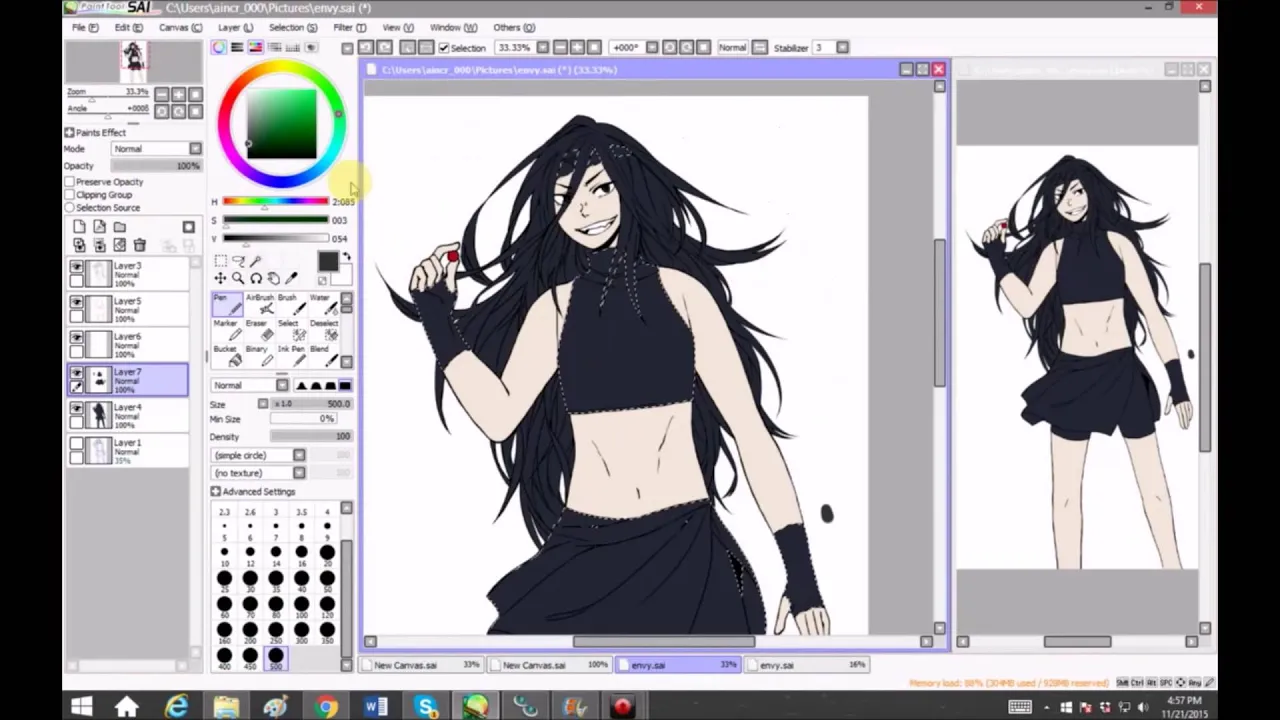Show the color wheel panel
The height and width of the screenshot is (720, 1280).
click(219, 47)
